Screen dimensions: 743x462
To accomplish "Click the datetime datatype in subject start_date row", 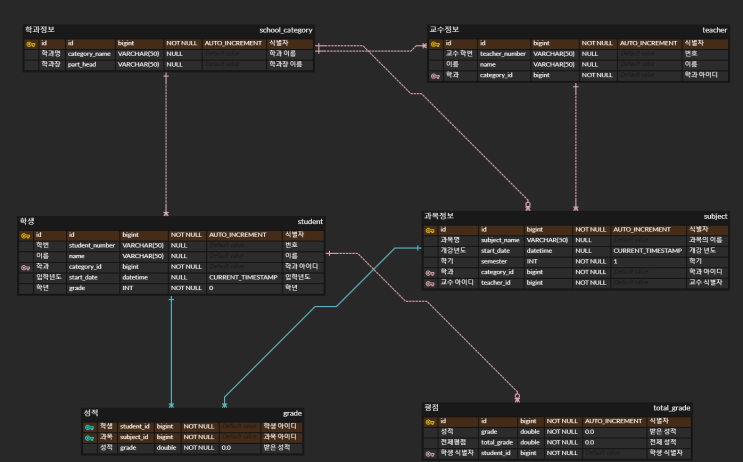I will click(548, 251).
